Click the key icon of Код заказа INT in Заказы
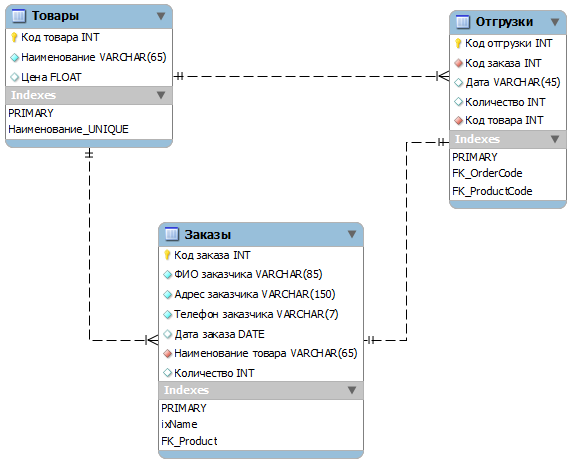This screenshot has height=465, width=573. pyautogui.click(x=167, y=255)
